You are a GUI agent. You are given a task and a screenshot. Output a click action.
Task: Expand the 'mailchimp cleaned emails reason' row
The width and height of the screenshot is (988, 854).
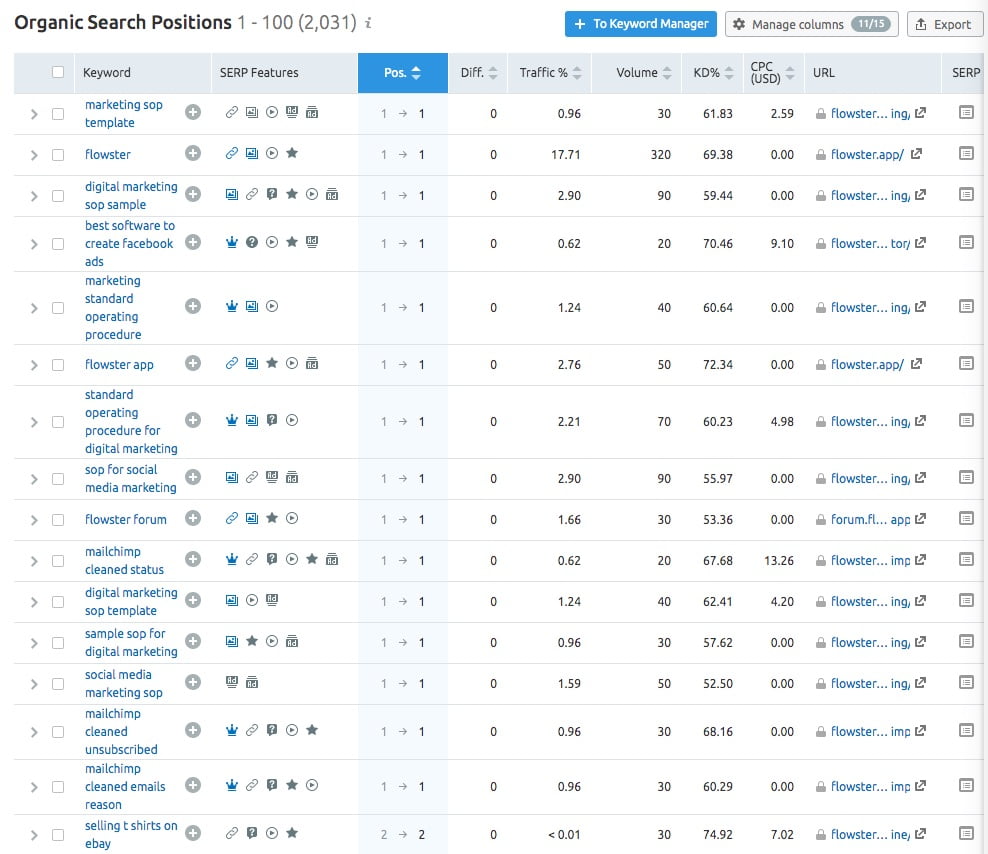[34, 787]
